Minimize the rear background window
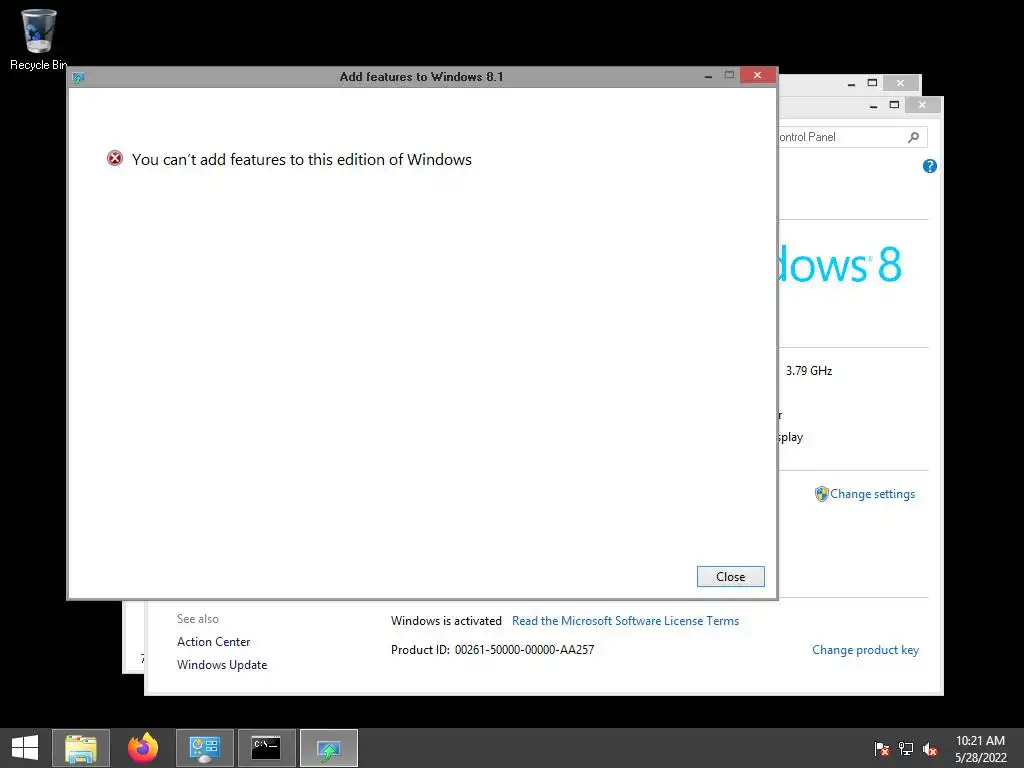This screenshot has width=1024, height=768. click(851, 83)
